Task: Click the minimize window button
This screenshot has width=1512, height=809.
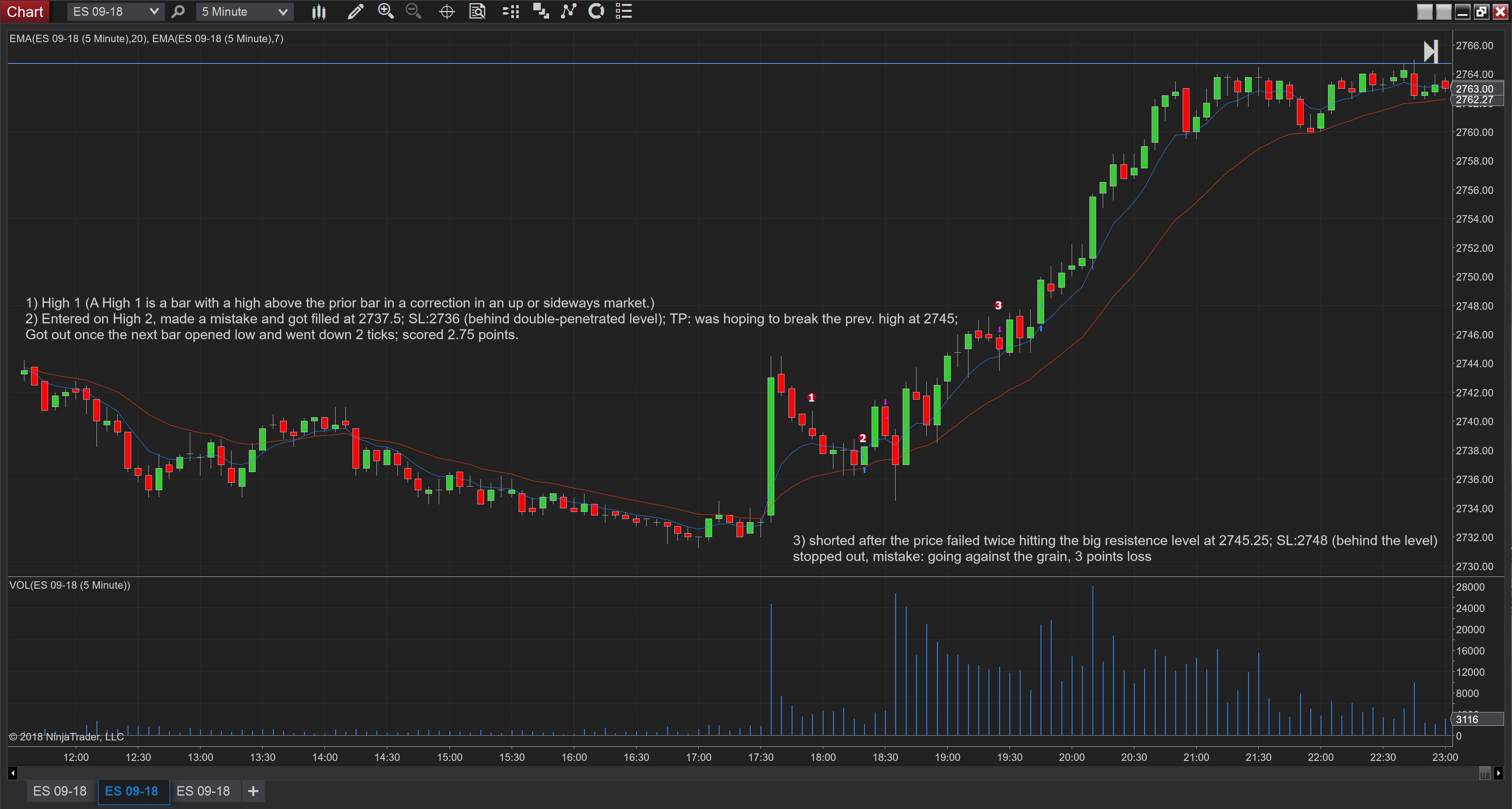Action: click(1463, 12)
